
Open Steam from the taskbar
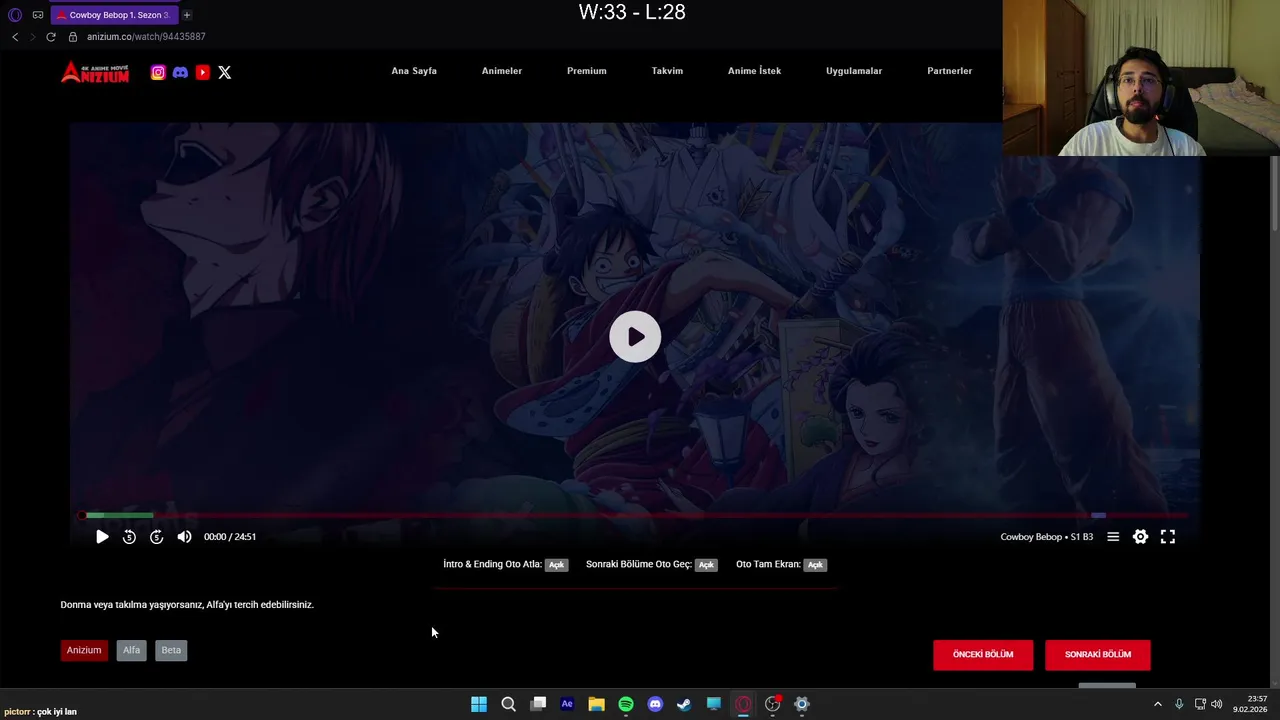[684, 704]
